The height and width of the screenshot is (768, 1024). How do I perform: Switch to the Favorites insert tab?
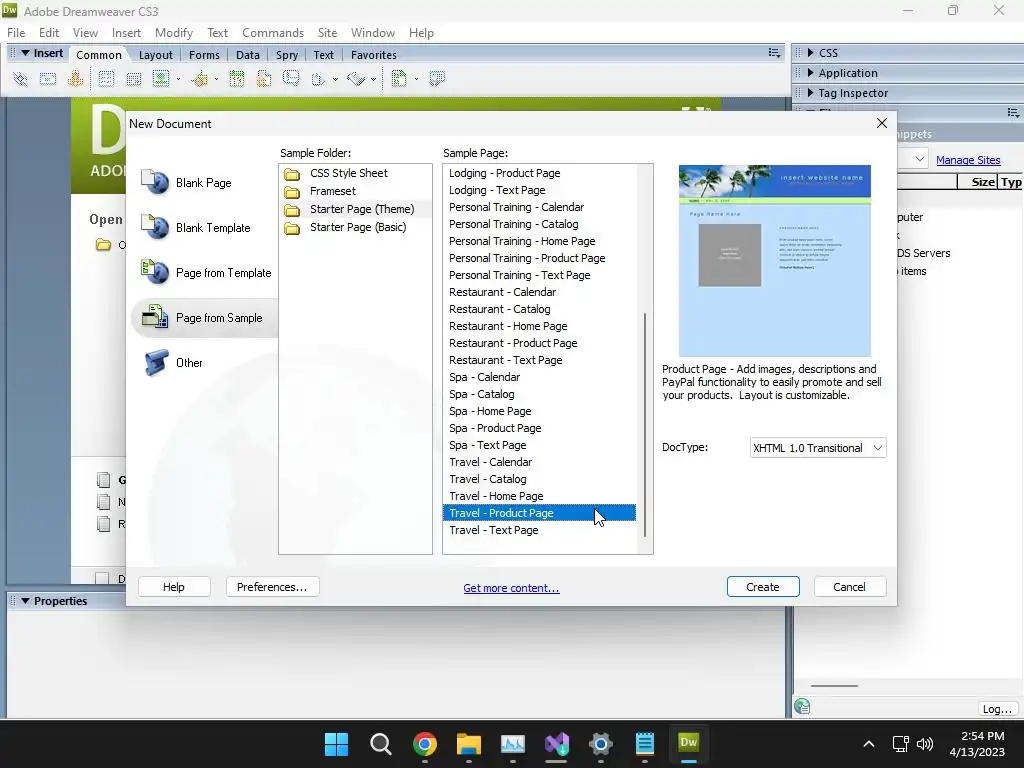coord(374,55)
